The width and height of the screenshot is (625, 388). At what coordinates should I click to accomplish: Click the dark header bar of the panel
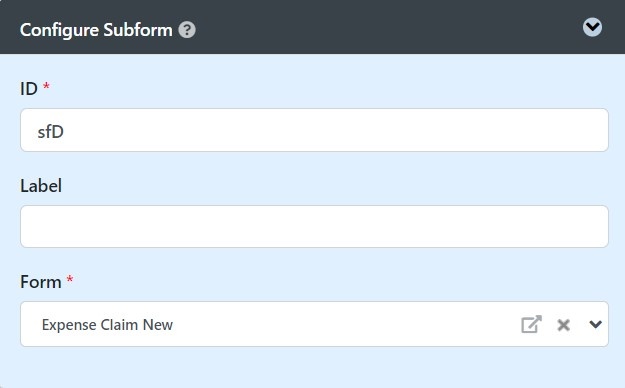312,27
